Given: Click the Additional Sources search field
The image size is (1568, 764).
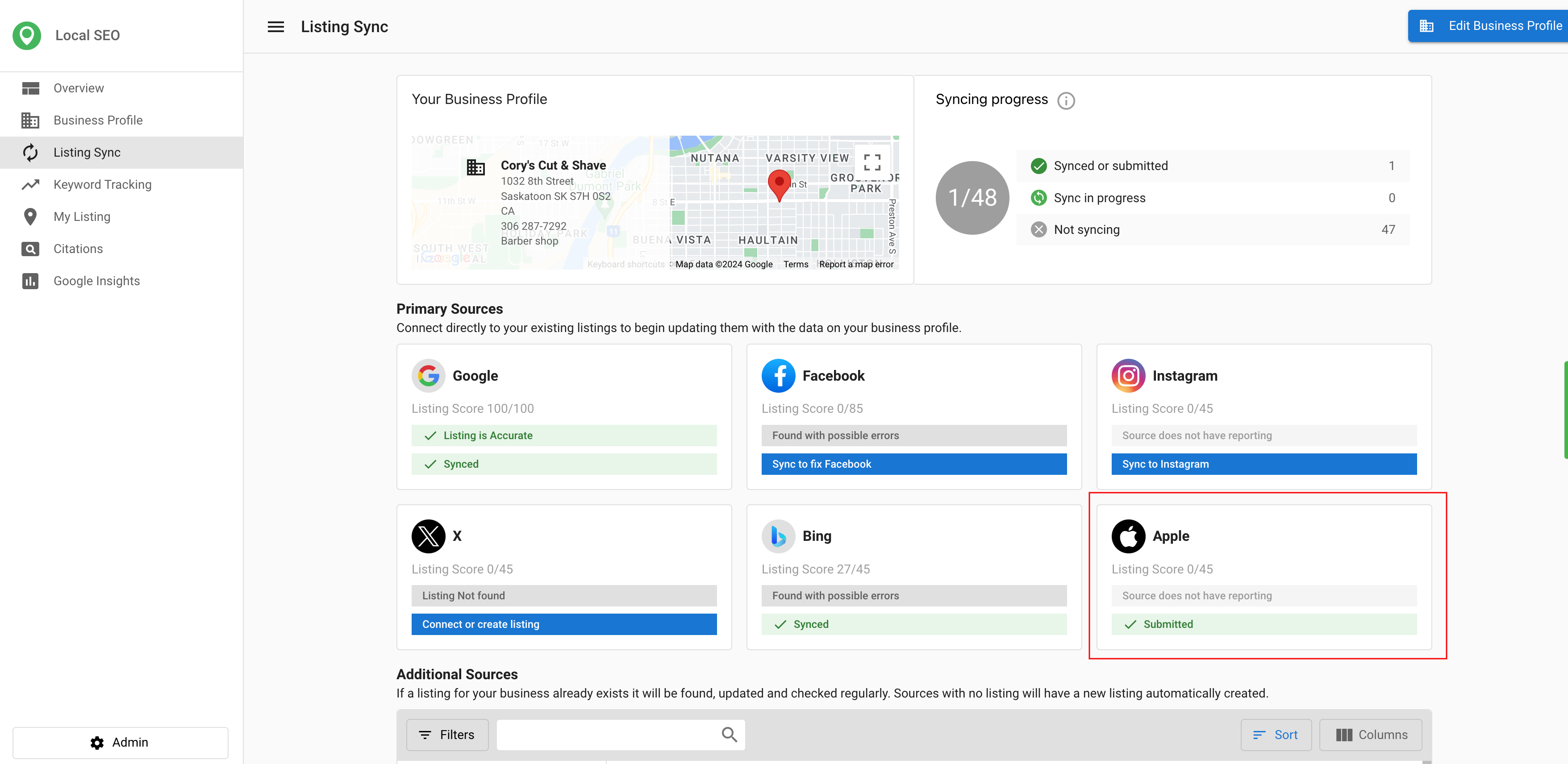Looking at the screenshot, I should [x=620, y=735].
